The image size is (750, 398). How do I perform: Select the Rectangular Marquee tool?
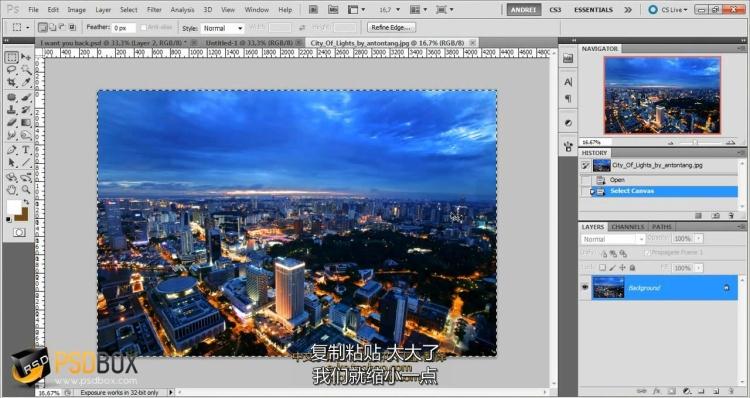pyautogui.click(x=12, y=57)
